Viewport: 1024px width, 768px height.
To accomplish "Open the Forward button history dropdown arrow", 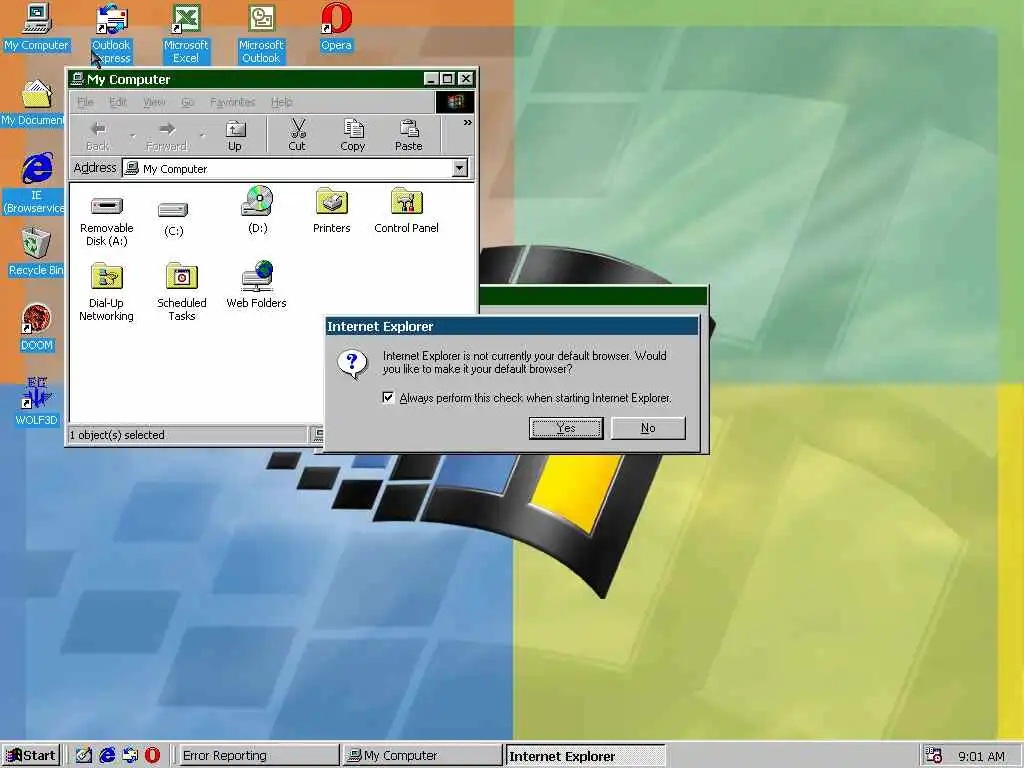I will click(202, 136).
